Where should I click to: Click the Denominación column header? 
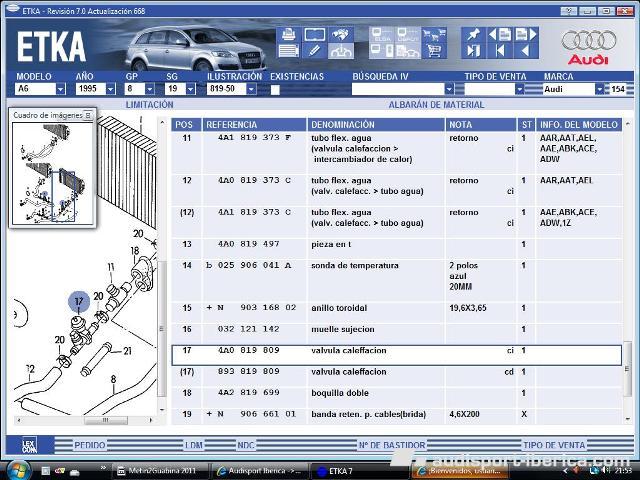(376, 125)
